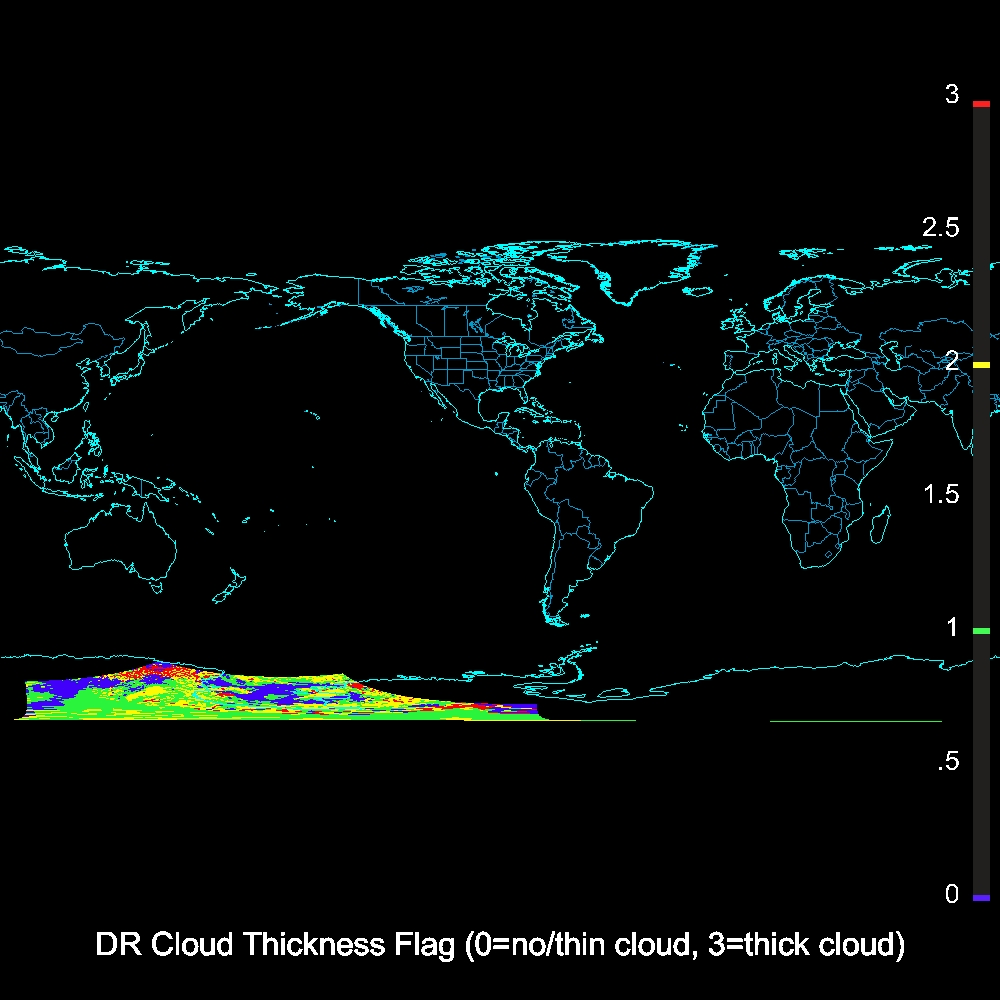Click the green marker at colorbar value 1
This screenshot has height=1000, width=1000.
pyautogui.click(x=981, y=631)
